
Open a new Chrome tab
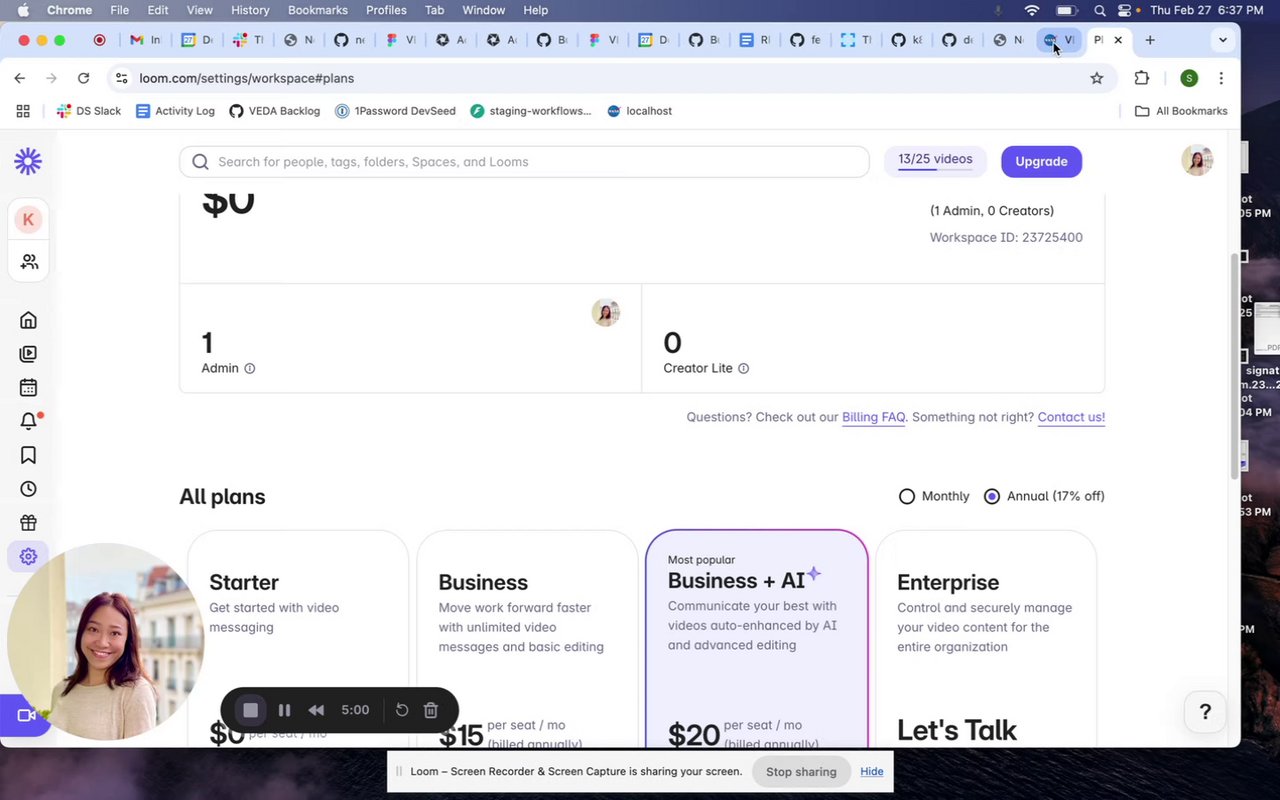pyautogui.click(x=1150, y=40)
